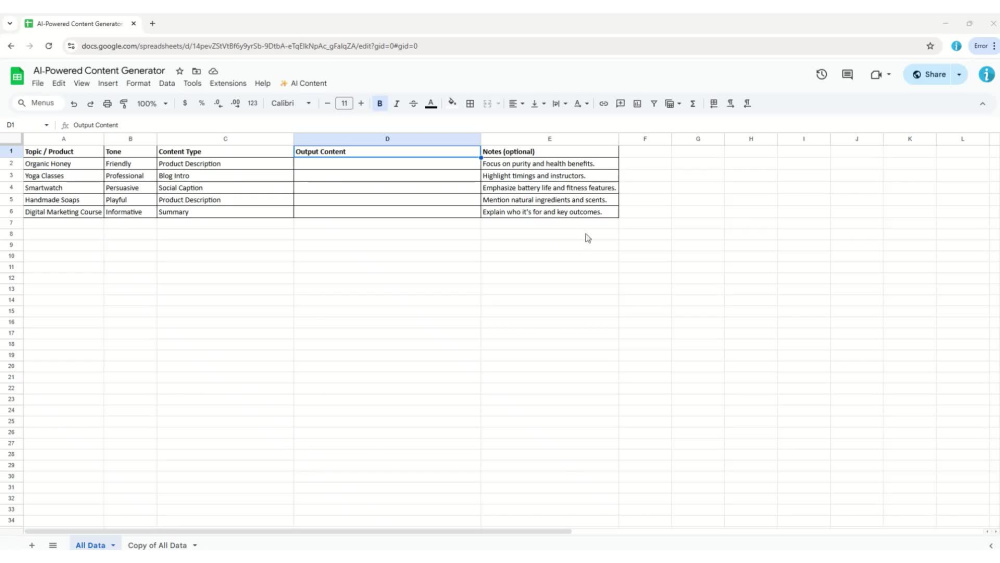The image size is (1000, 563).
Task: Open text rotation dropdown
Action: coord(581,103)
